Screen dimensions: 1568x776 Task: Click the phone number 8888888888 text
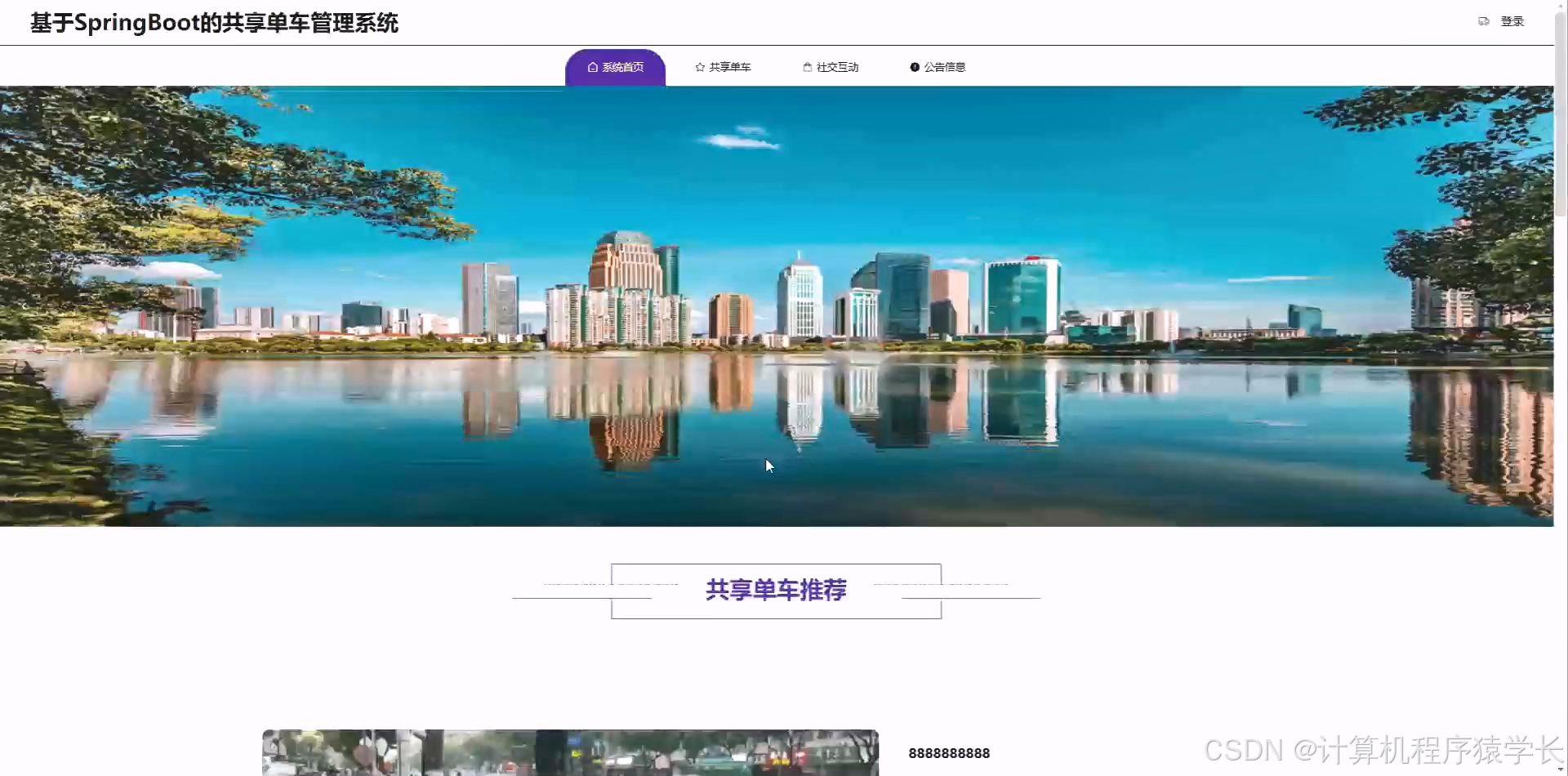click(949, 752)
